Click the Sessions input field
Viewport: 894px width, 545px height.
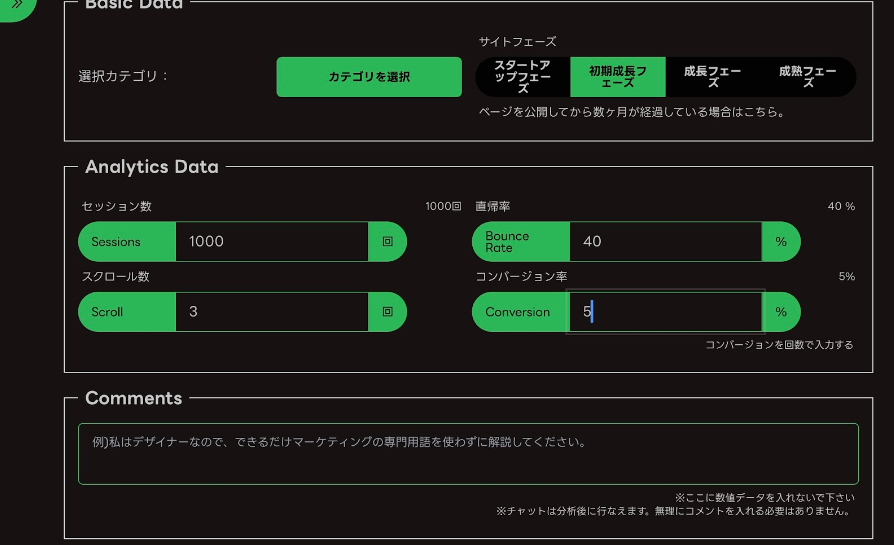271,241
